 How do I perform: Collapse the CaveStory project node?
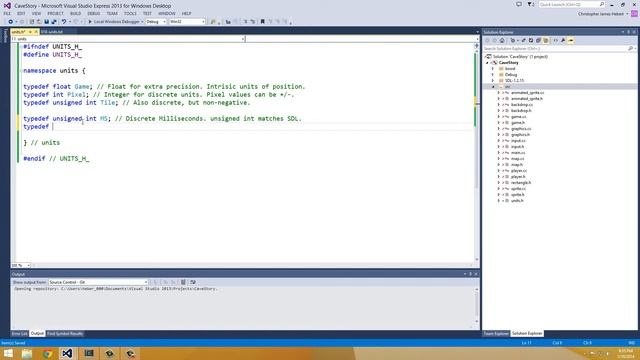pos(487,63)
